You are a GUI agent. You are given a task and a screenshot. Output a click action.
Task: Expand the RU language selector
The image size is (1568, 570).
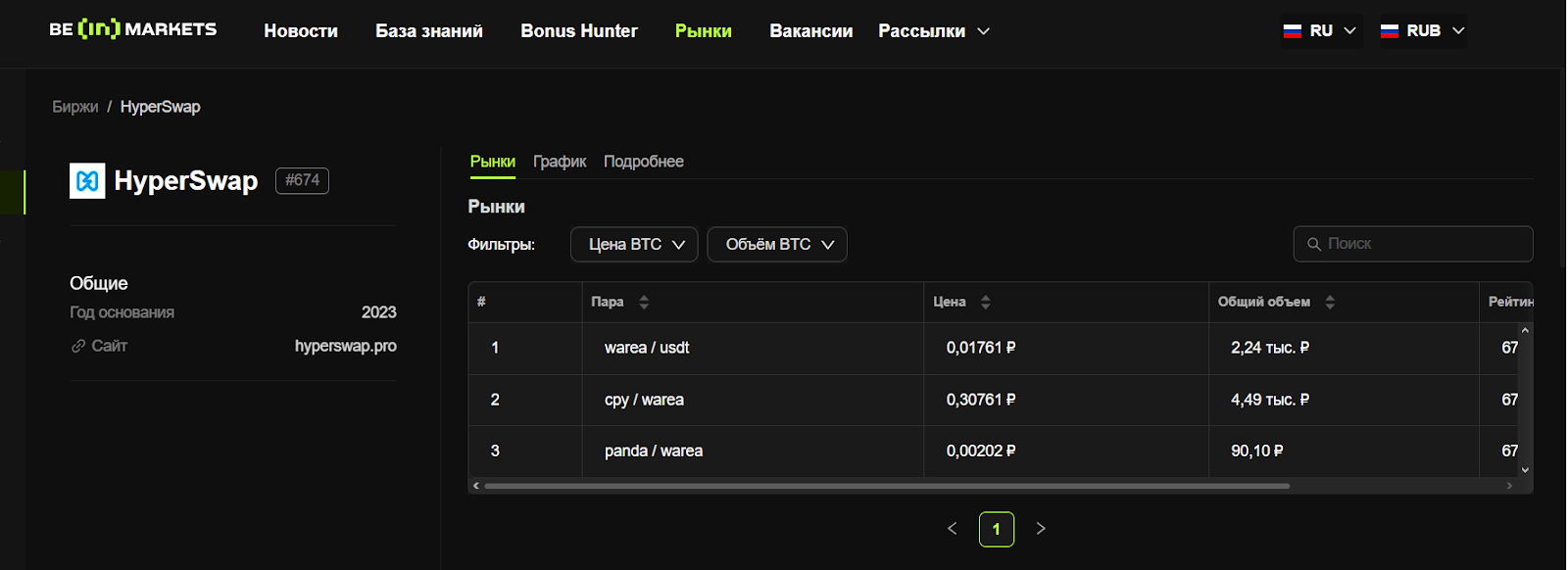[1320, 31]
